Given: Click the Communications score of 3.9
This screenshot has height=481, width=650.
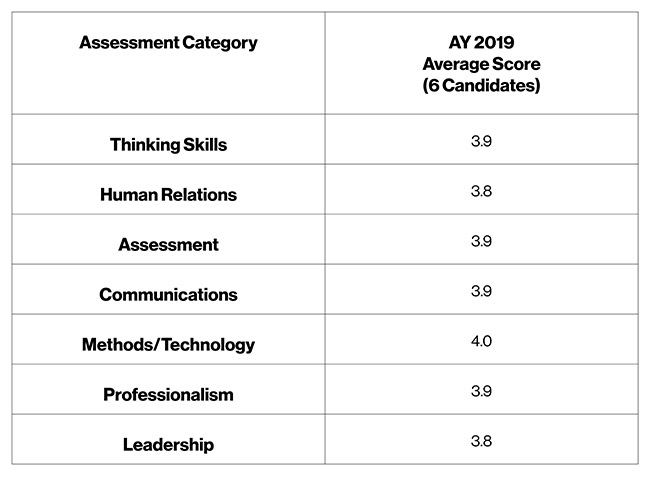Looking at the screenshot, I should click(x=481, y=291).
